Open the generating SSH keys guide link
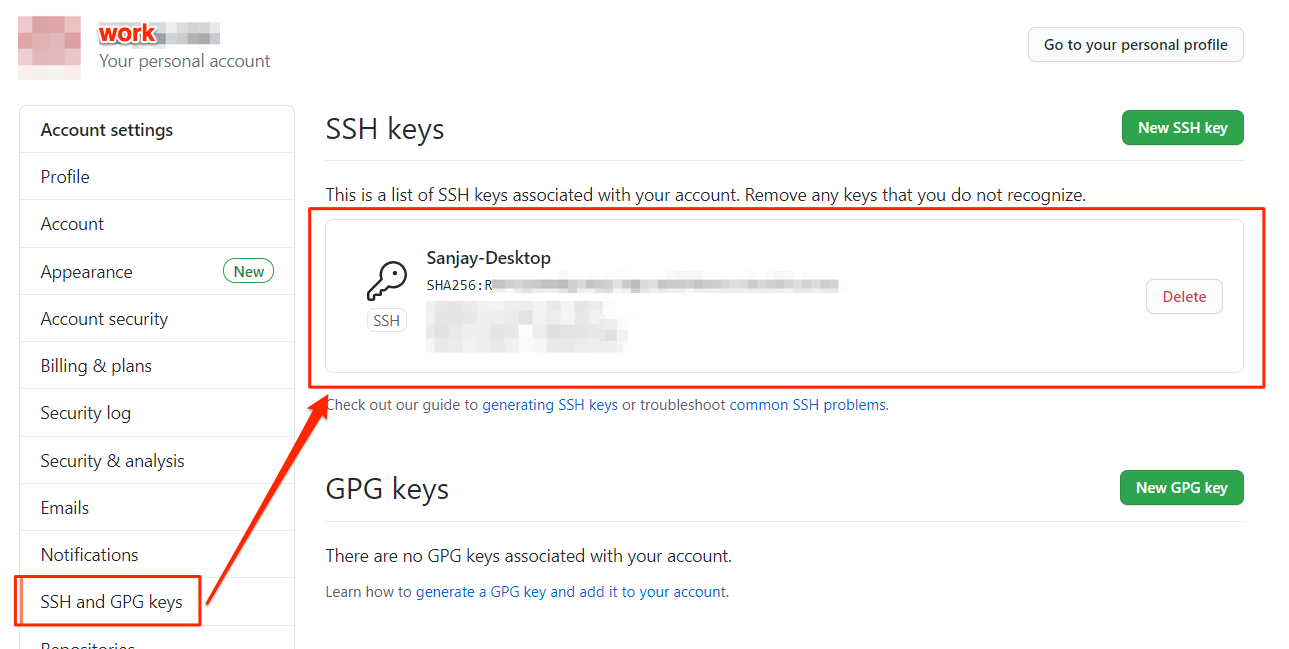Image resolution: width=1289 pixels, height=649 pixels. pyautogui.click(x=550, y=405)
